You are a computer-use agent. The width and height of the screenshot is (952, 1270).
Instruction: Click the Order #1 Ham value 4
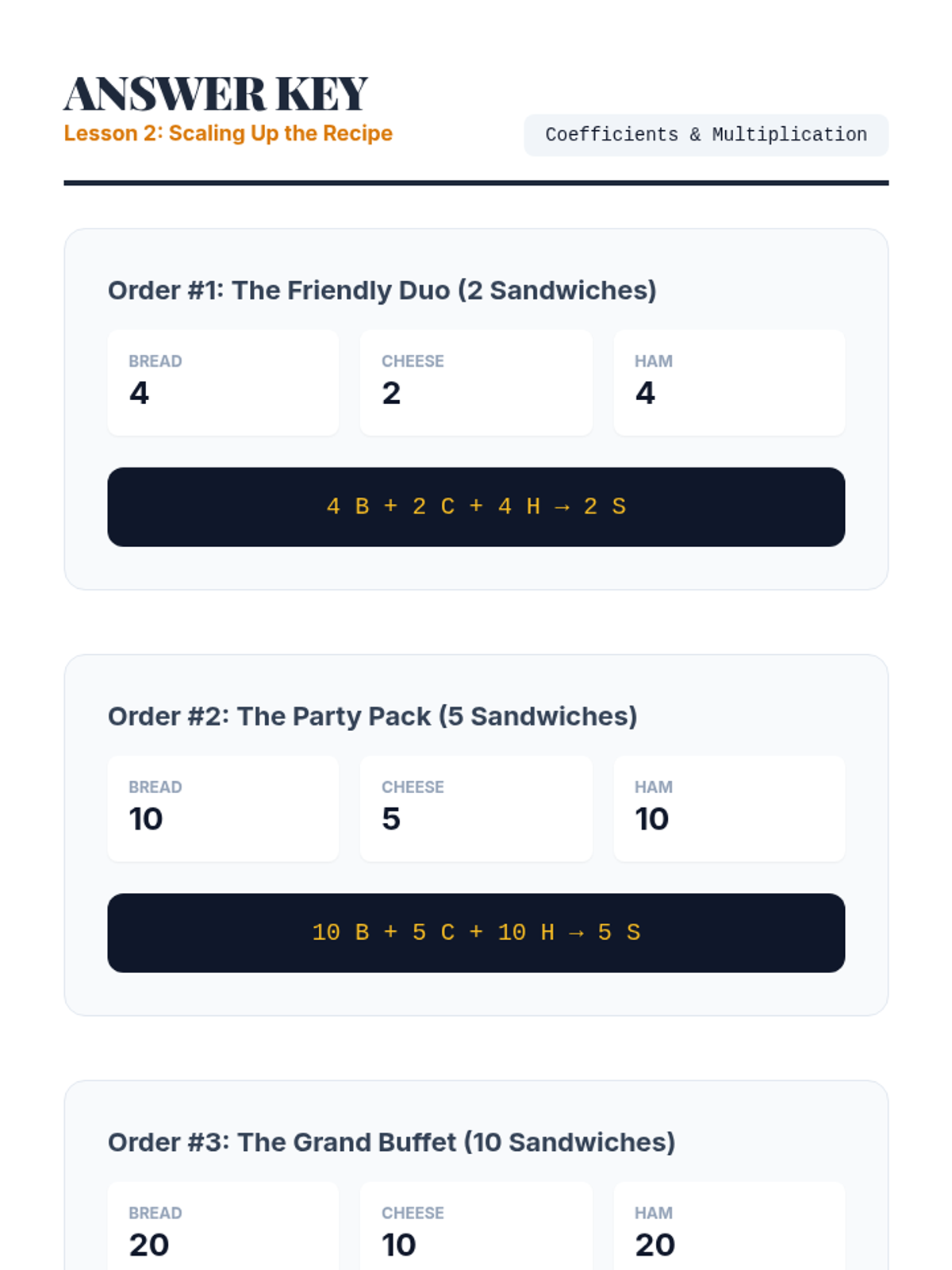click(645, 393)
